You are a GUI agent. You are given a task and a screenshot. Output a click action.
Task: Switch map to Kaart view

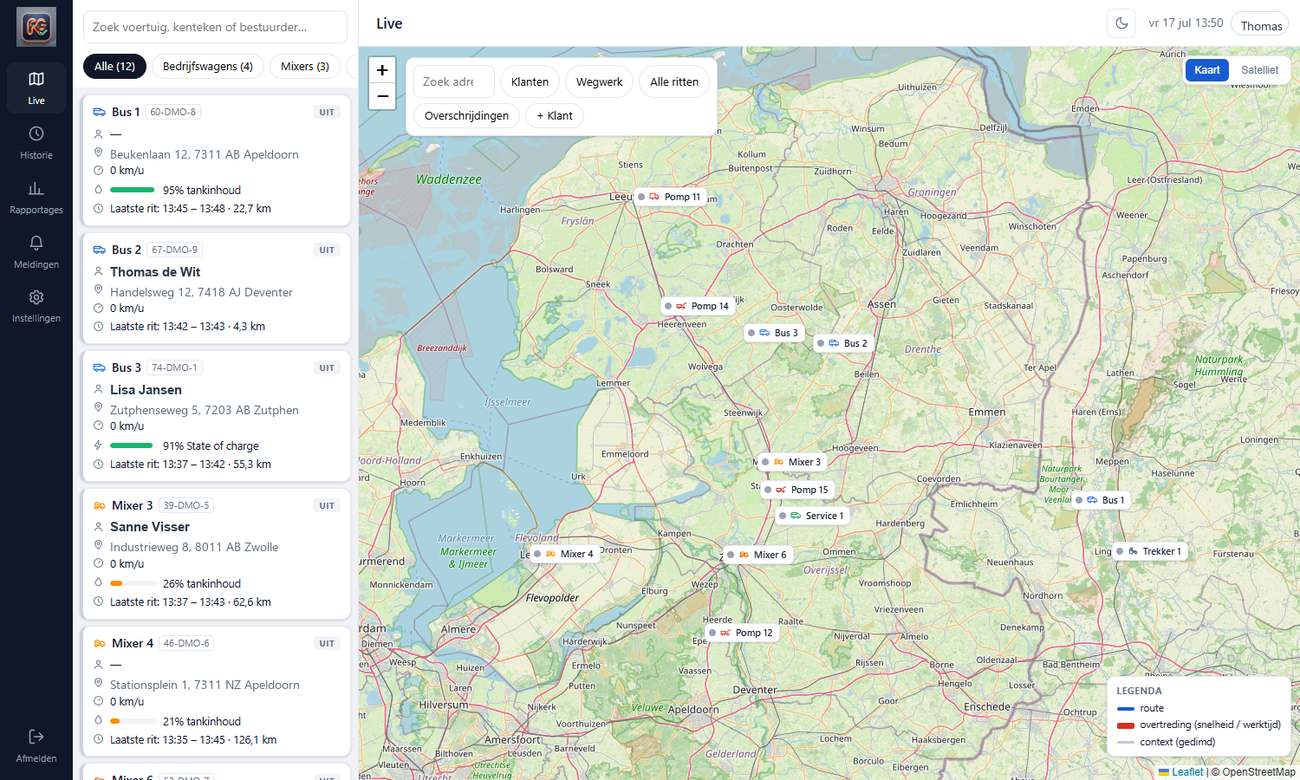pyautogui.click(x=1207, y=70)
